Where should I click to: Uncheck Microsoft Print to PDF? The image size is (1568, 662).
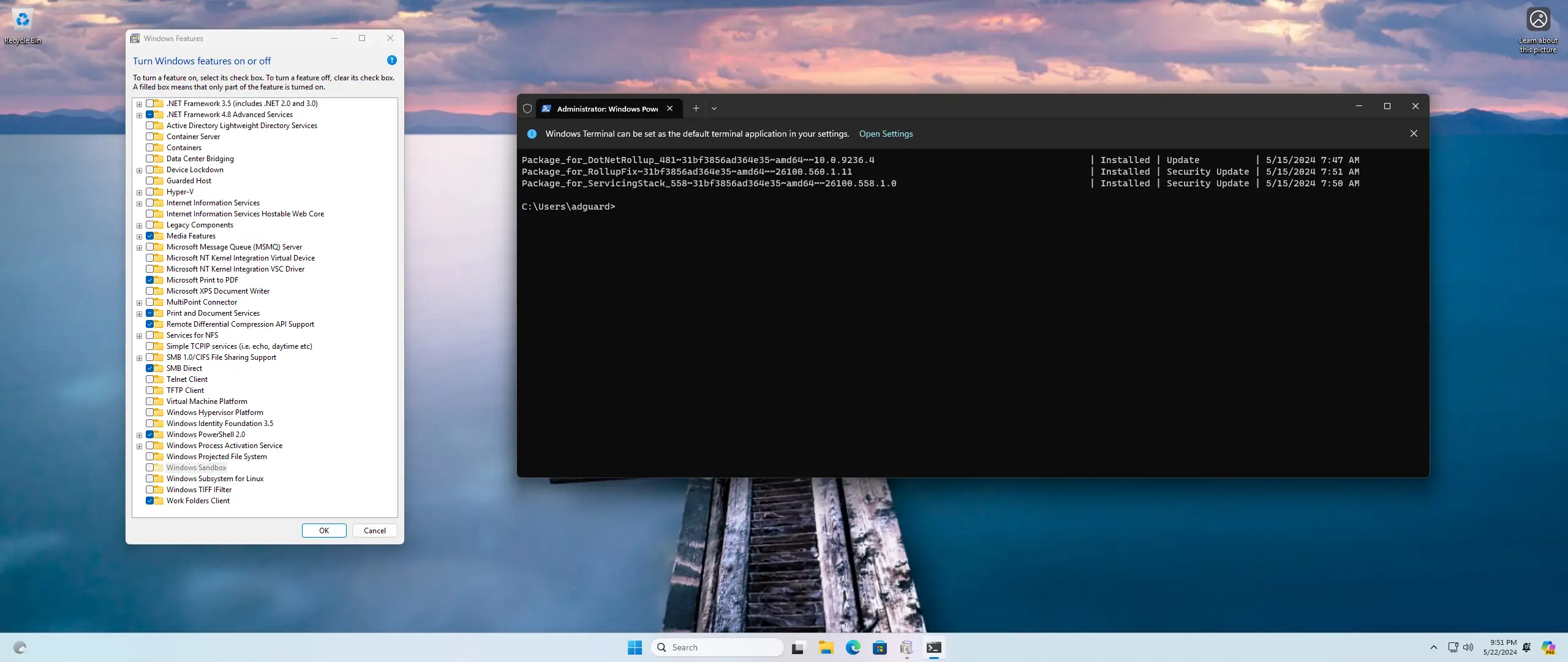point(150,280)
